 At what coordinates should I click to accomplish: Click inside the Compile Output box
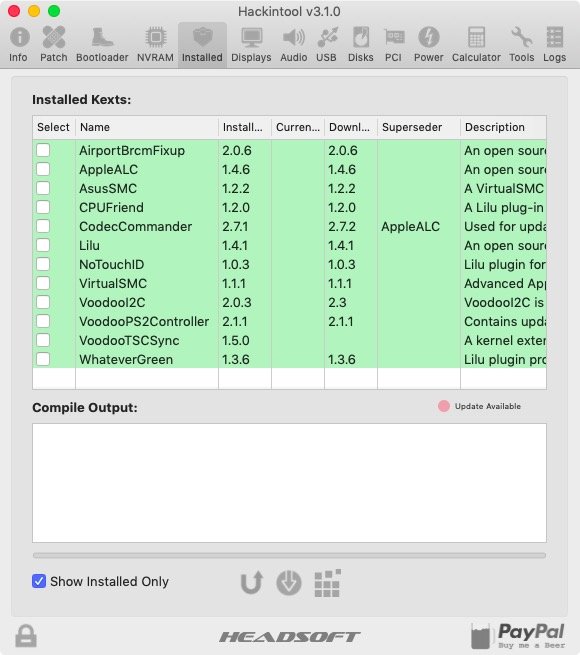click(x=289, y=483)
